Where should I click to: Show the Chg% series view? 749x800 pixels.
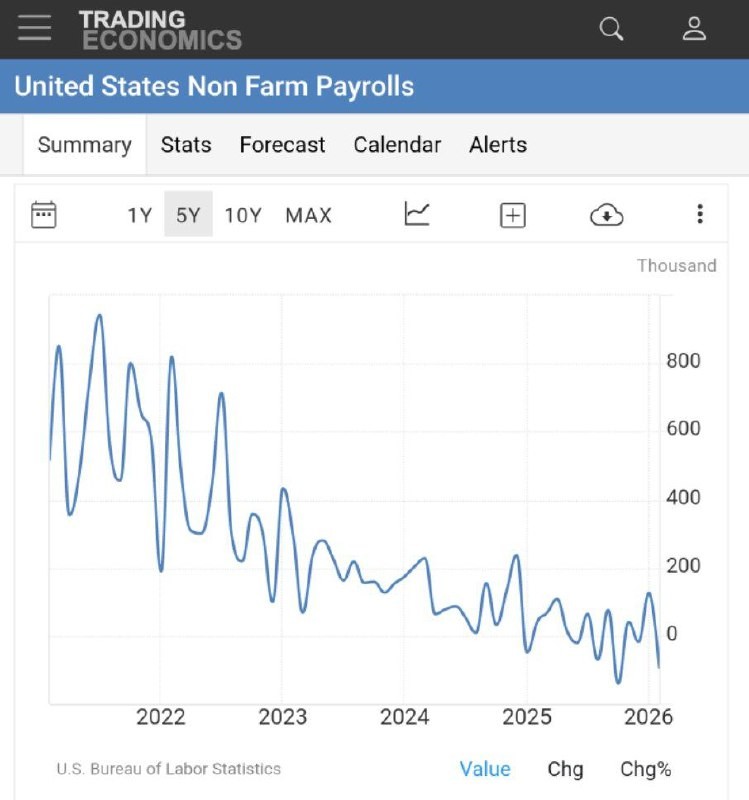(x=646, y=769)
